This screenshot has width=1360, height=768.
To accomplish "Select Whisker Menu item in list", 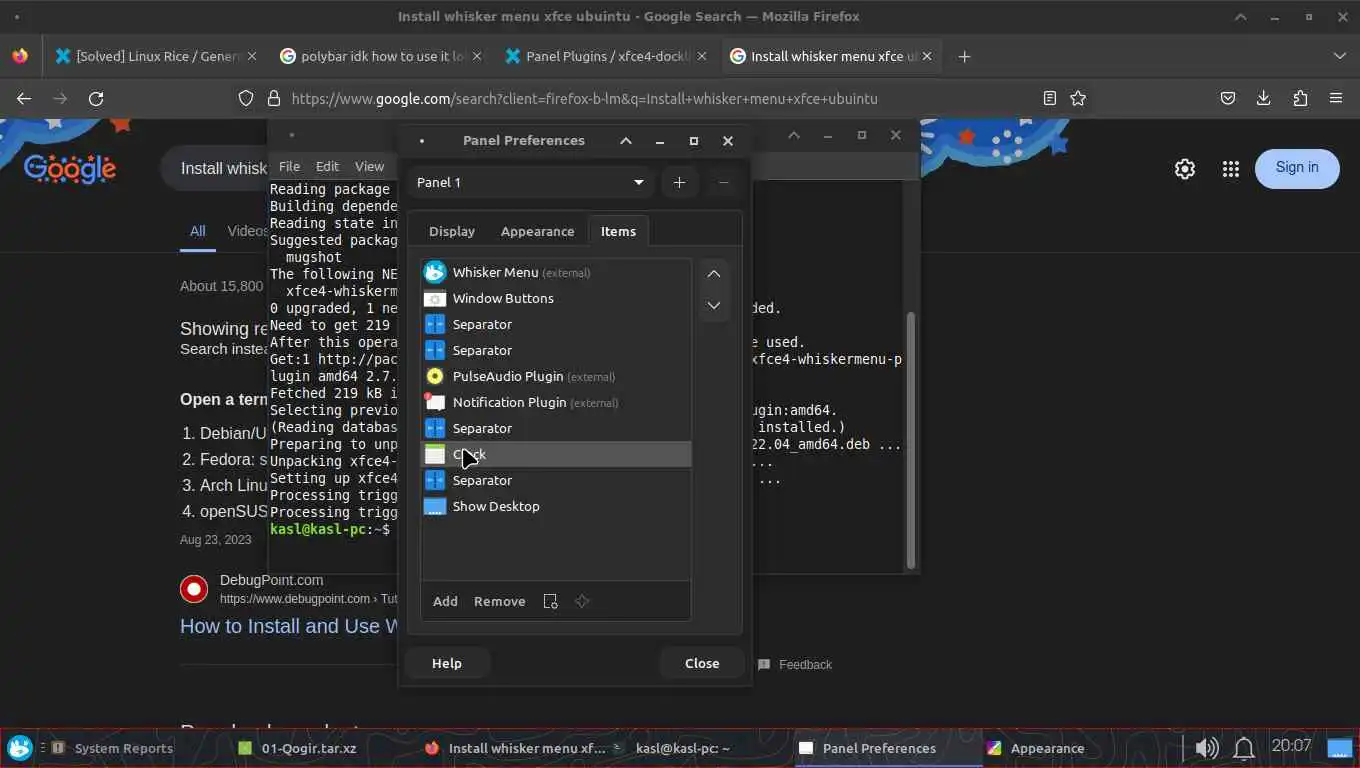I will coord(556,272).
